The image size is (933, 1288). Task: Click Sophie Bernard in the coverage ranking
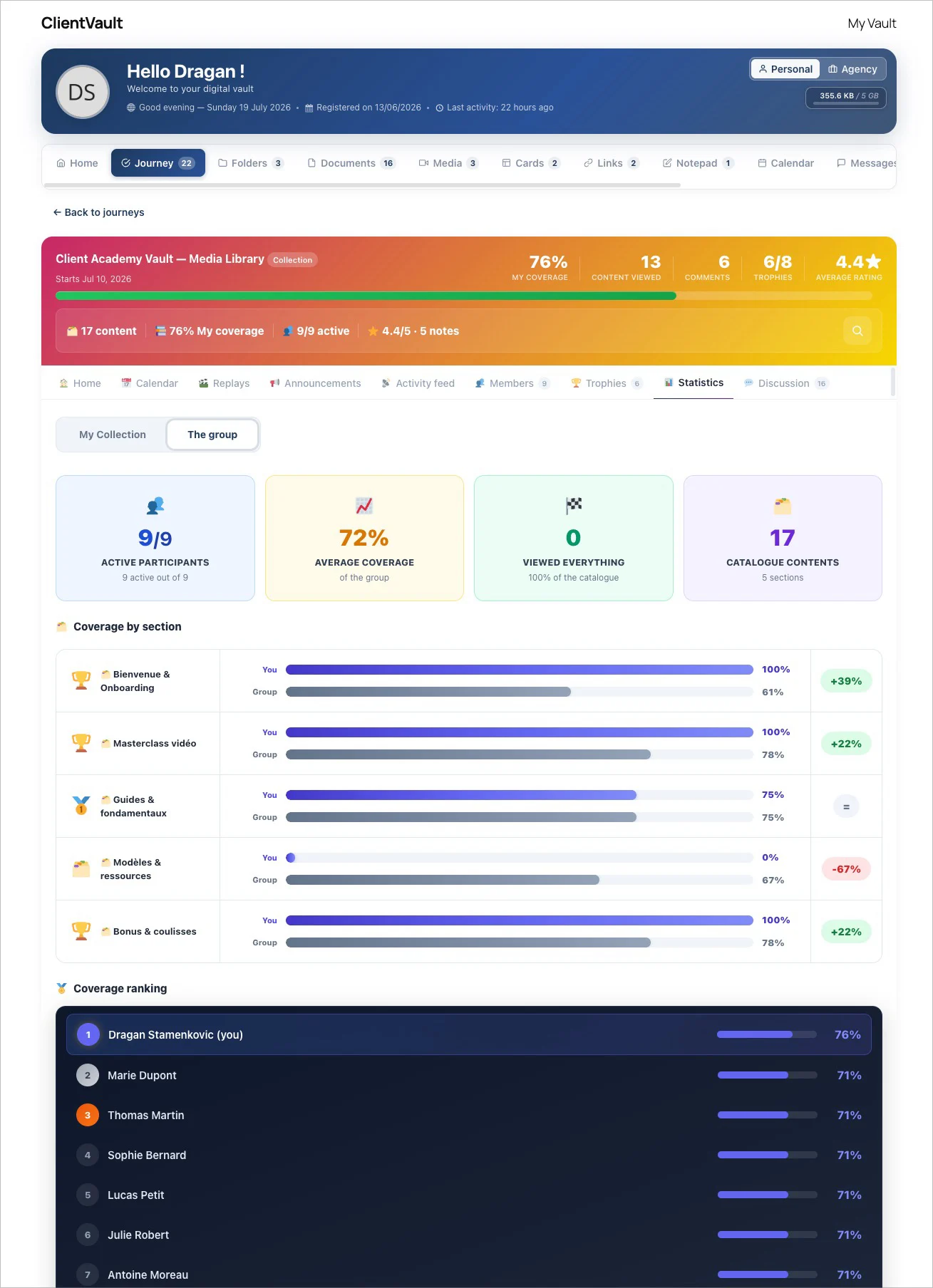469,1155
